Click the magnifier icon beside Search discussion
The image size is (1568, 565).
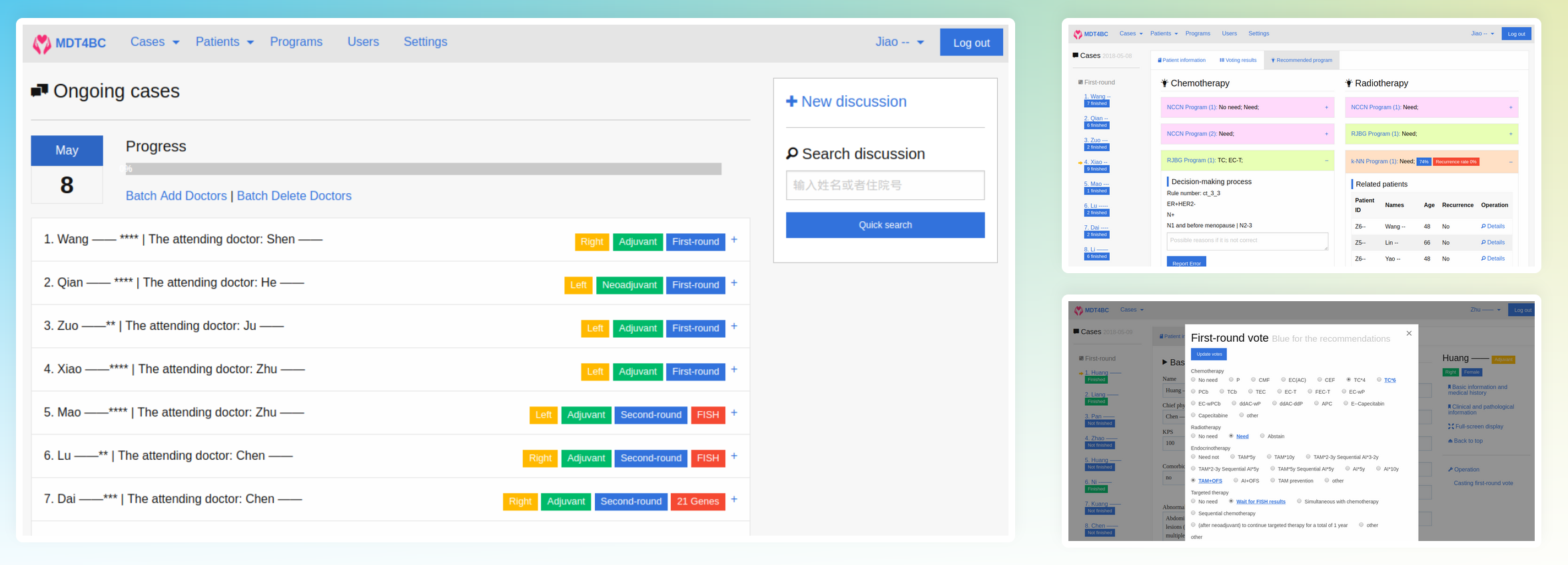(792, 154)
